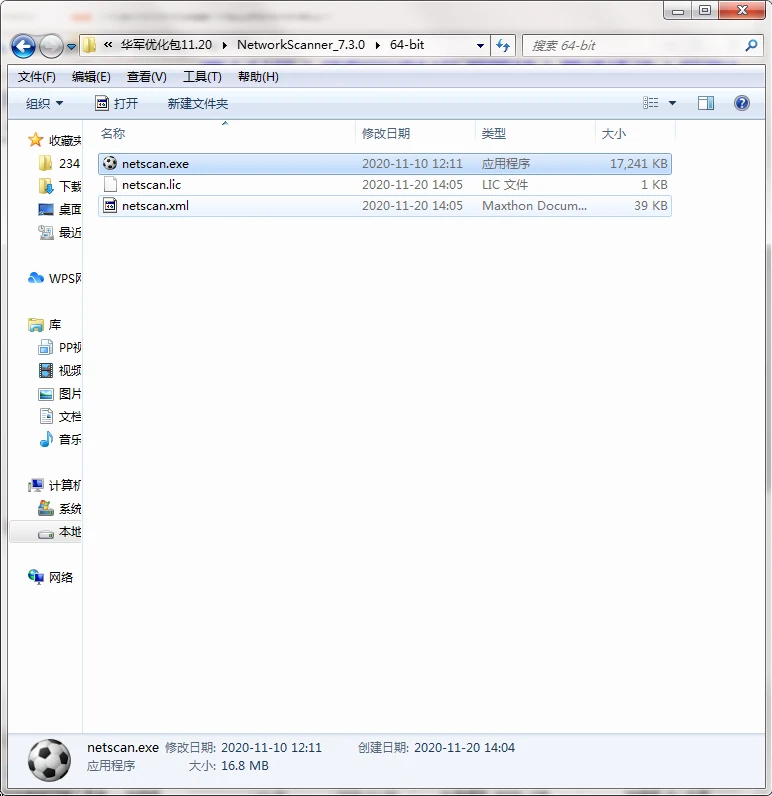Click inside the 搜索 64-bit search field
The width and height of the screenshot is (772, 796).
tap(630, 45)
